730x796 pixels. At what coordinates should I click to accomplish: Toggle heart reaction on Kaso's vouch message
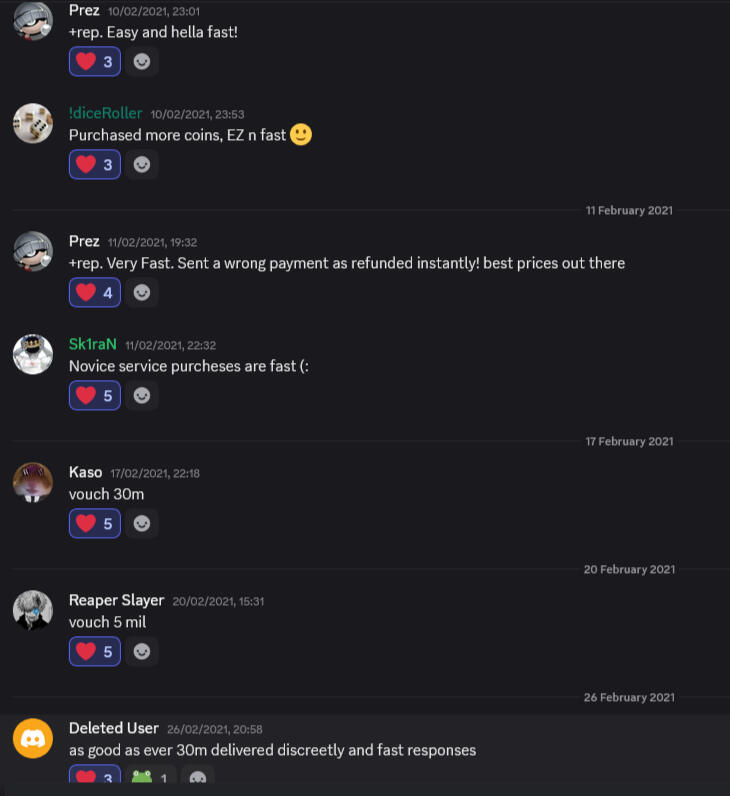tap(95, 523)
